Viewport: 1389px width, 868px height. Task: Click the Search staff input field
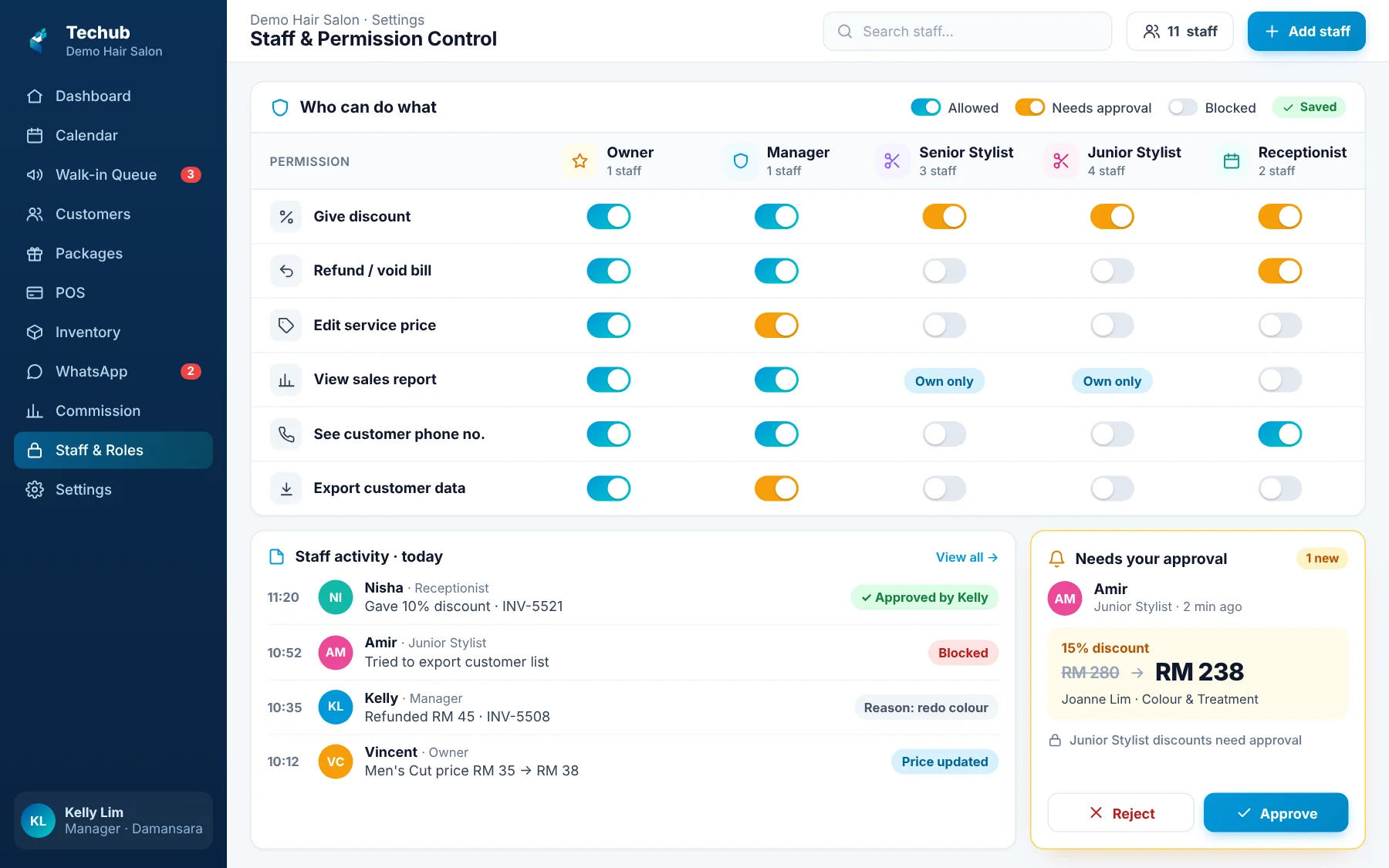[968, 32]
